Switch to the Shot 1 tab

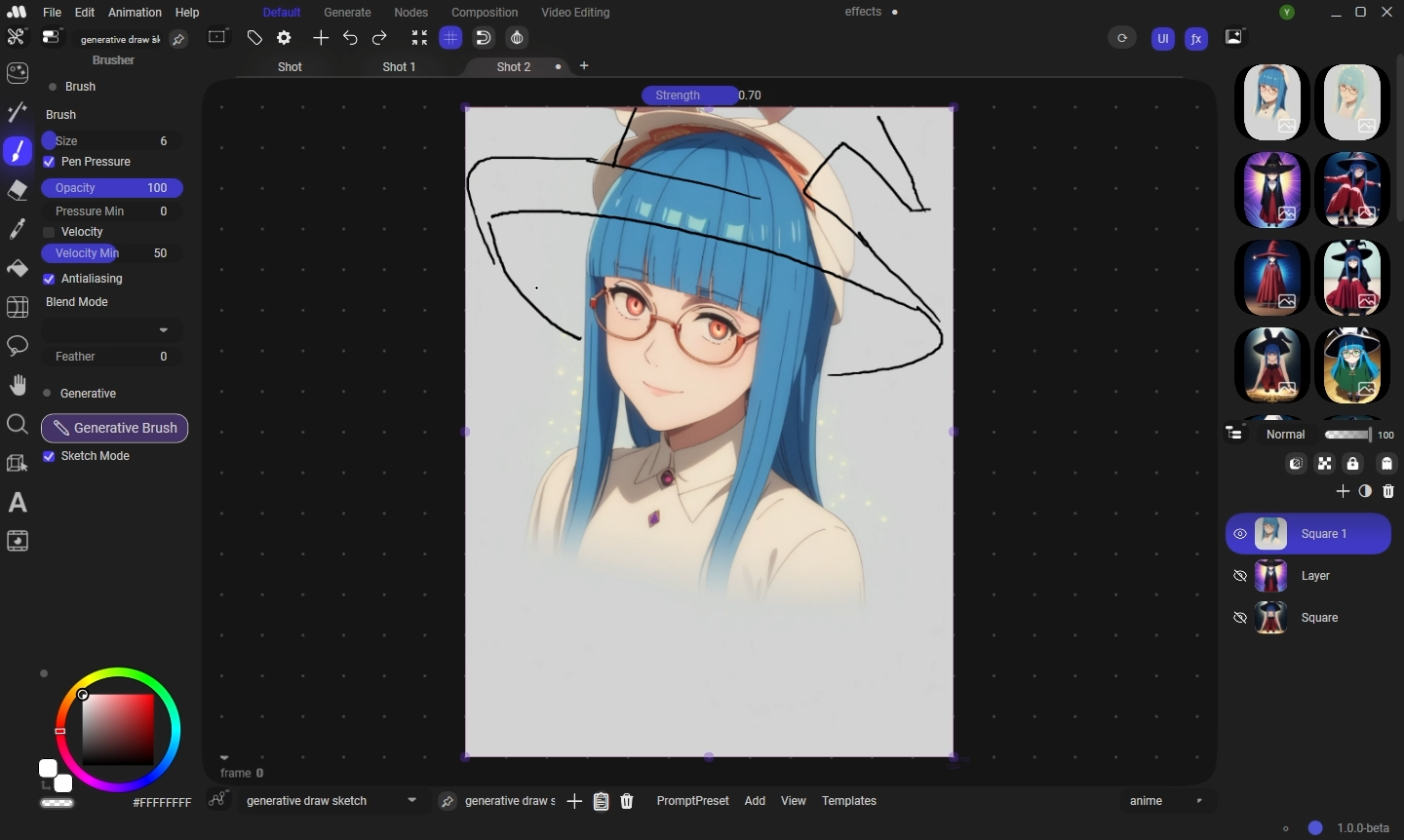point(399,67)
